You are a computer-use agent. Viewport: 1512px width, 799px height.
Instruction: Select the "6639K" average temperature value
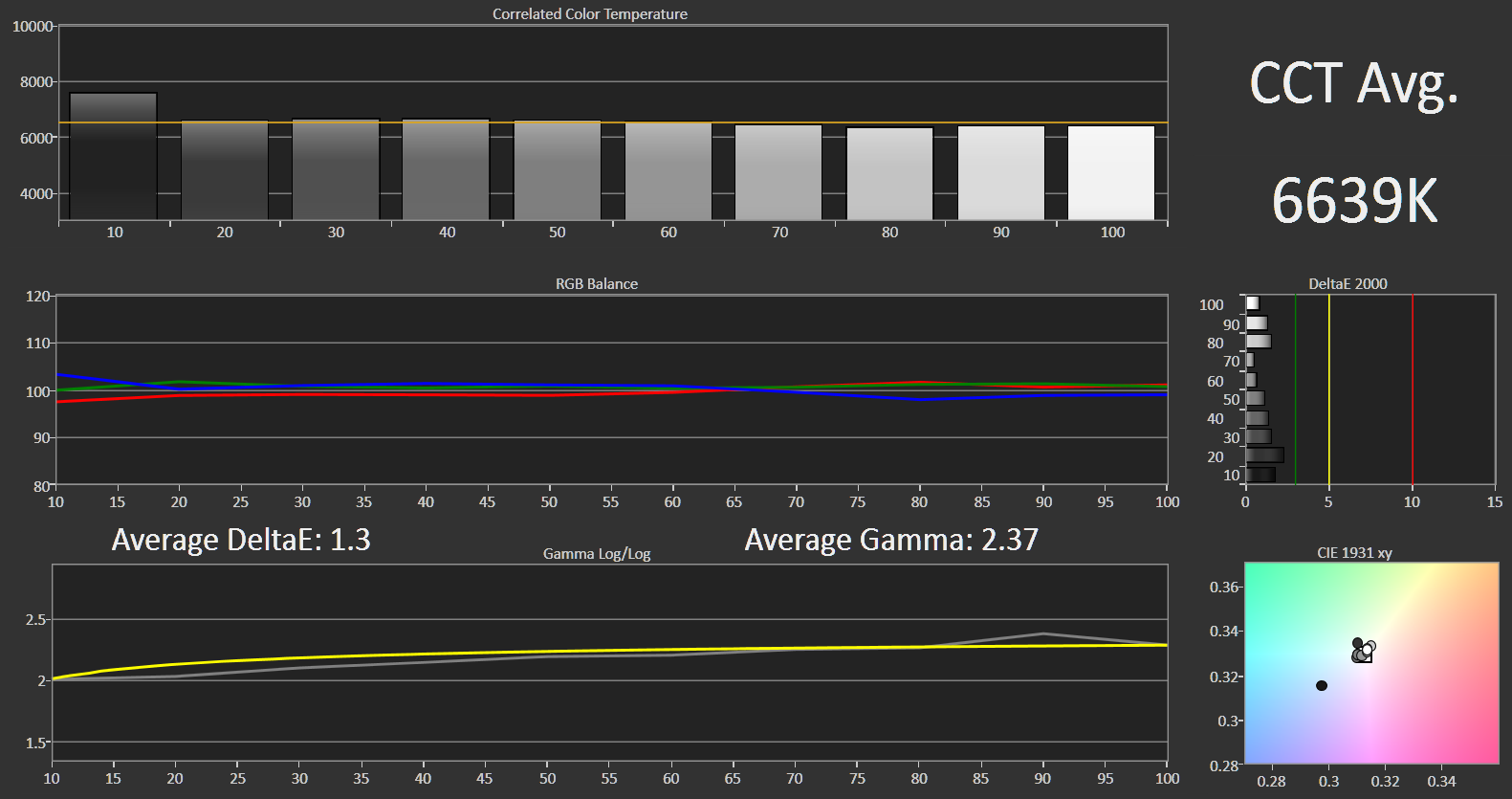(x=1354, y=201)
